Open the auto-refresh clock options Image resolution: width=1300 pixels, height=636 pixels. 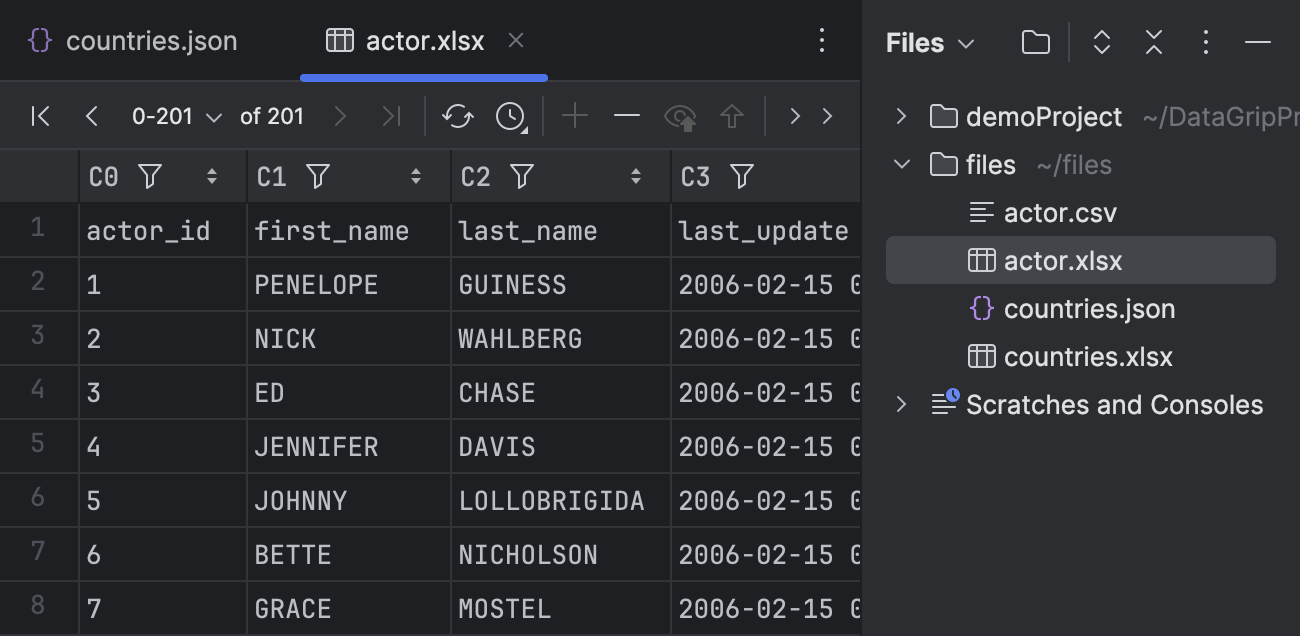(x=511, y=117)
